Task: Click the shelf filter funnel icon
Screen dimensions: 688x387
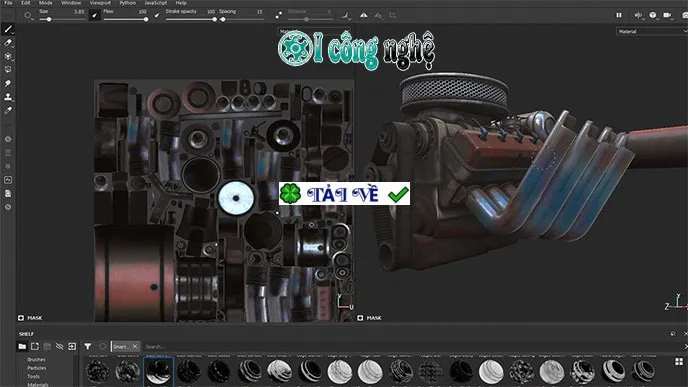Action: [x=88, y=346]
